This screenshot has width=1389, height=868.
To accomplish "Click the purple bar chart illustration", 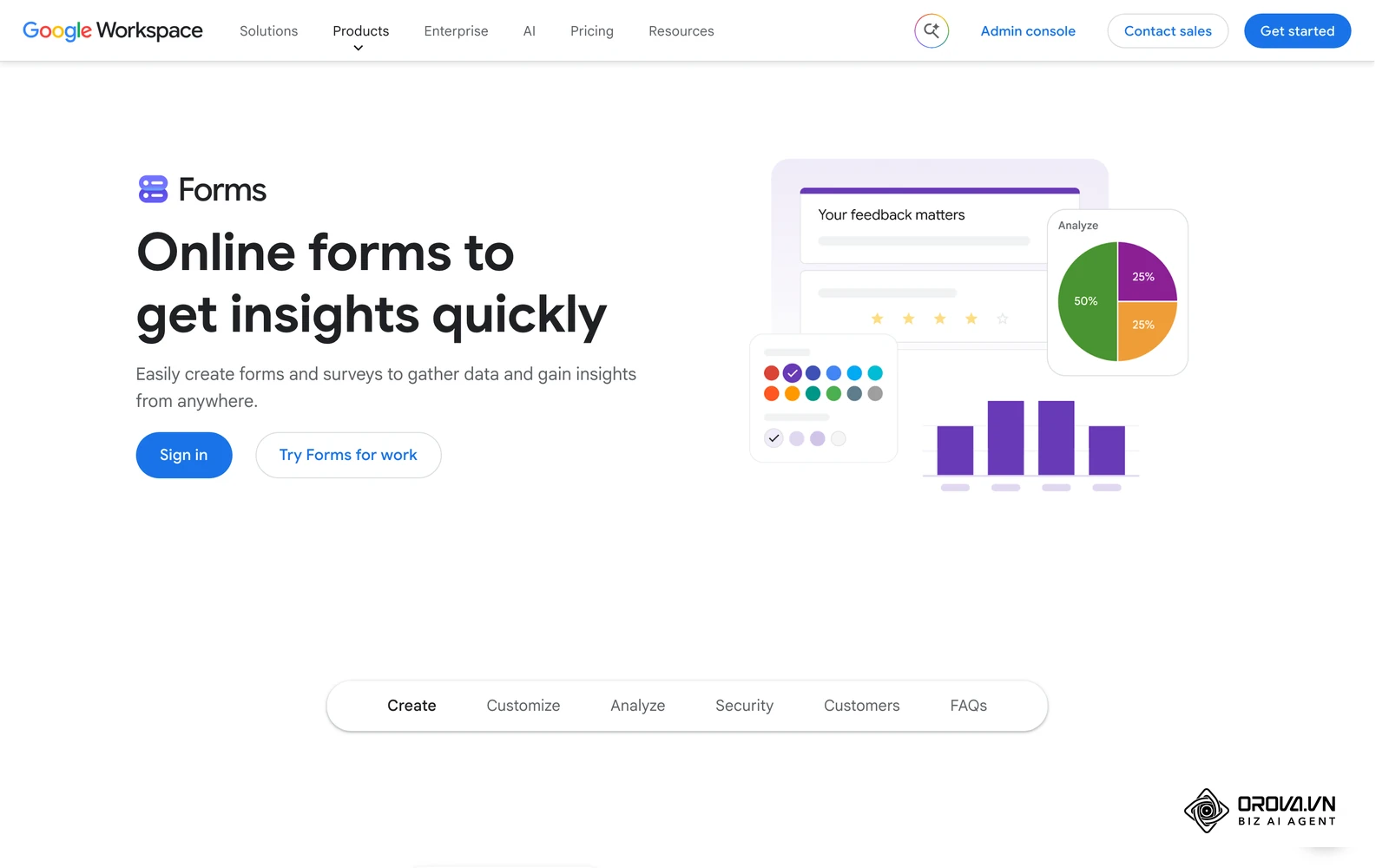I will (x=1031, y=444).
